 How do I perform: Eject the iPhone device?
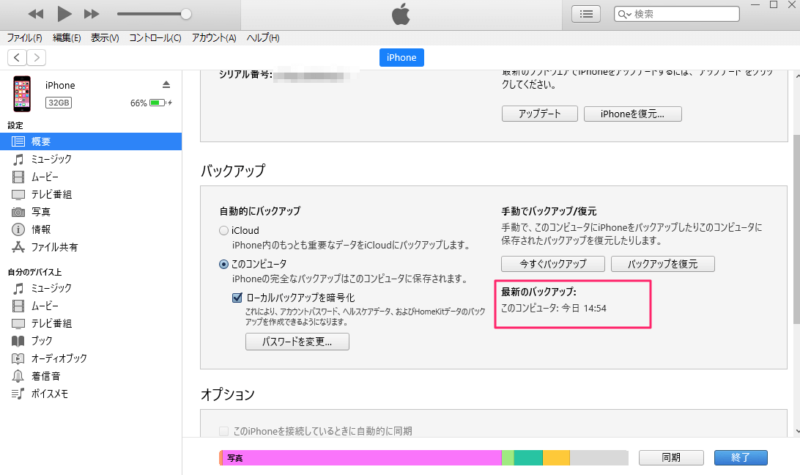pyautogui.click(x=166, y=84)
